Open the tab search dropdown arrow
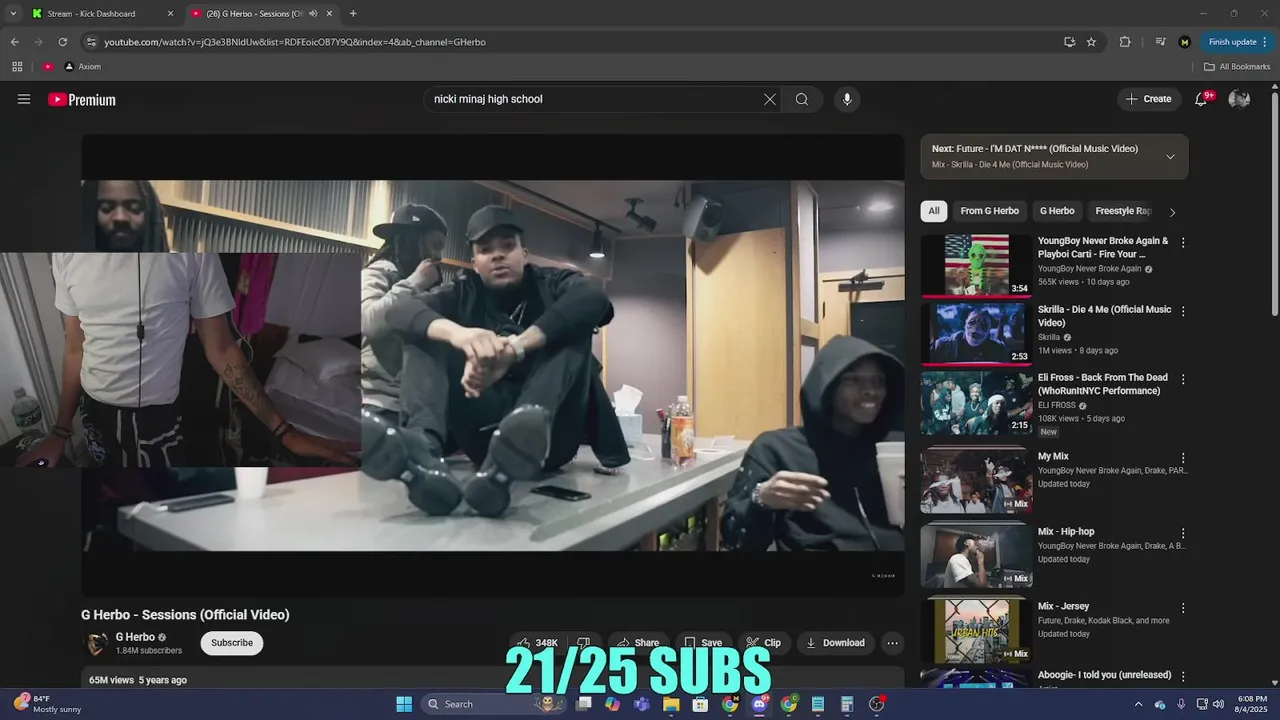Viewport: 1280px width, 720px height. click(12, 14)
